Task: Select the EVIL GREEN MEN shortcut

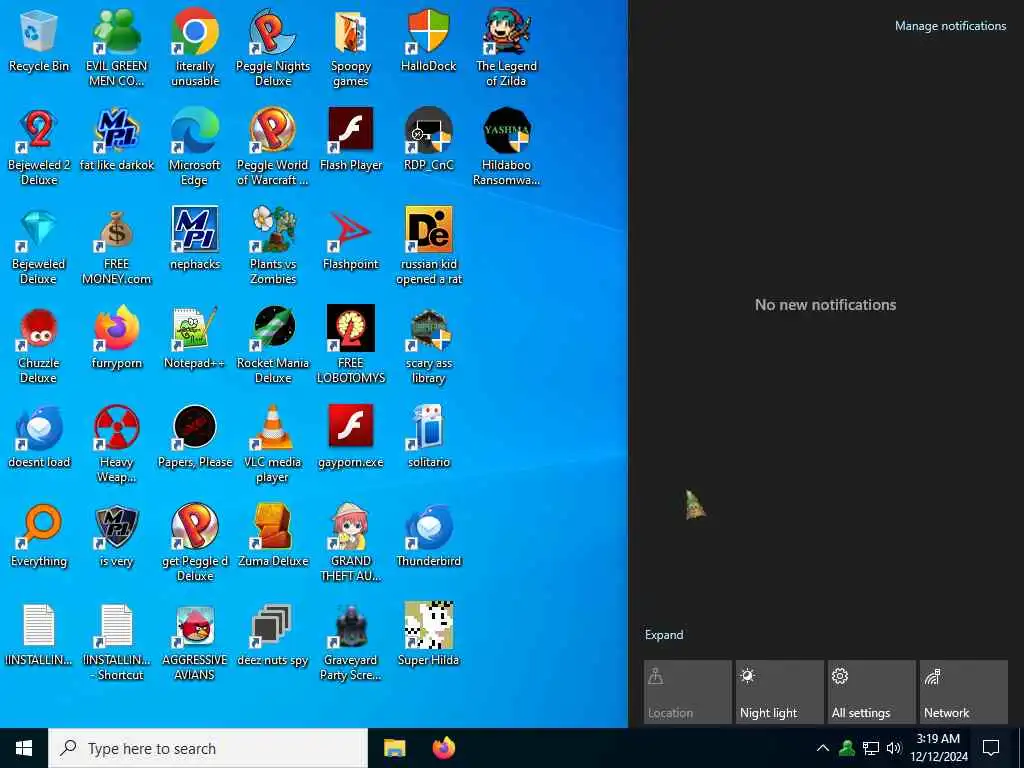Action: coord(116,49)
